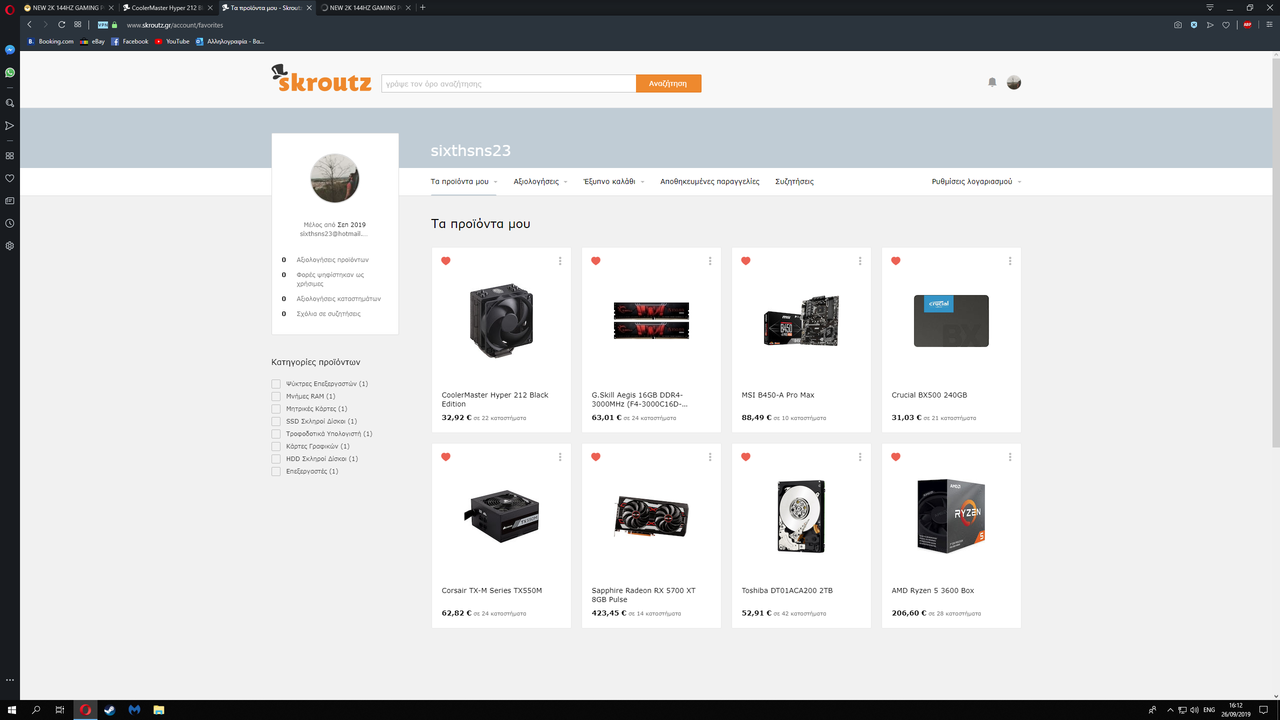The image size is (1280, 720).
Task: Check the Μνήμες RAM category
Action: [x=276, y=396]
